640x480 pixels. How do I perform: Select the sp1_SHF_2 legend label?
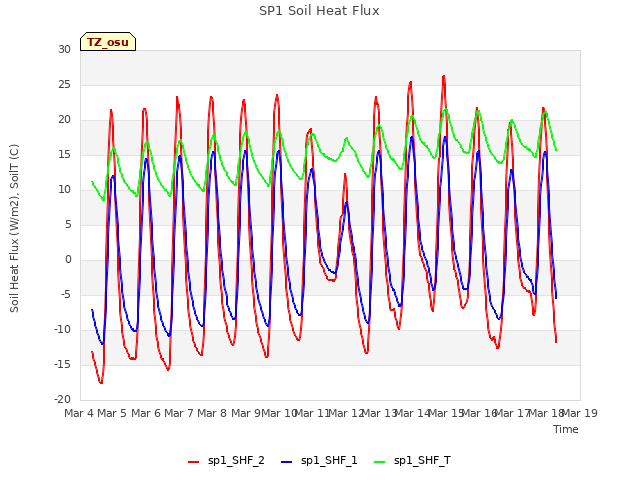point(236,461)
